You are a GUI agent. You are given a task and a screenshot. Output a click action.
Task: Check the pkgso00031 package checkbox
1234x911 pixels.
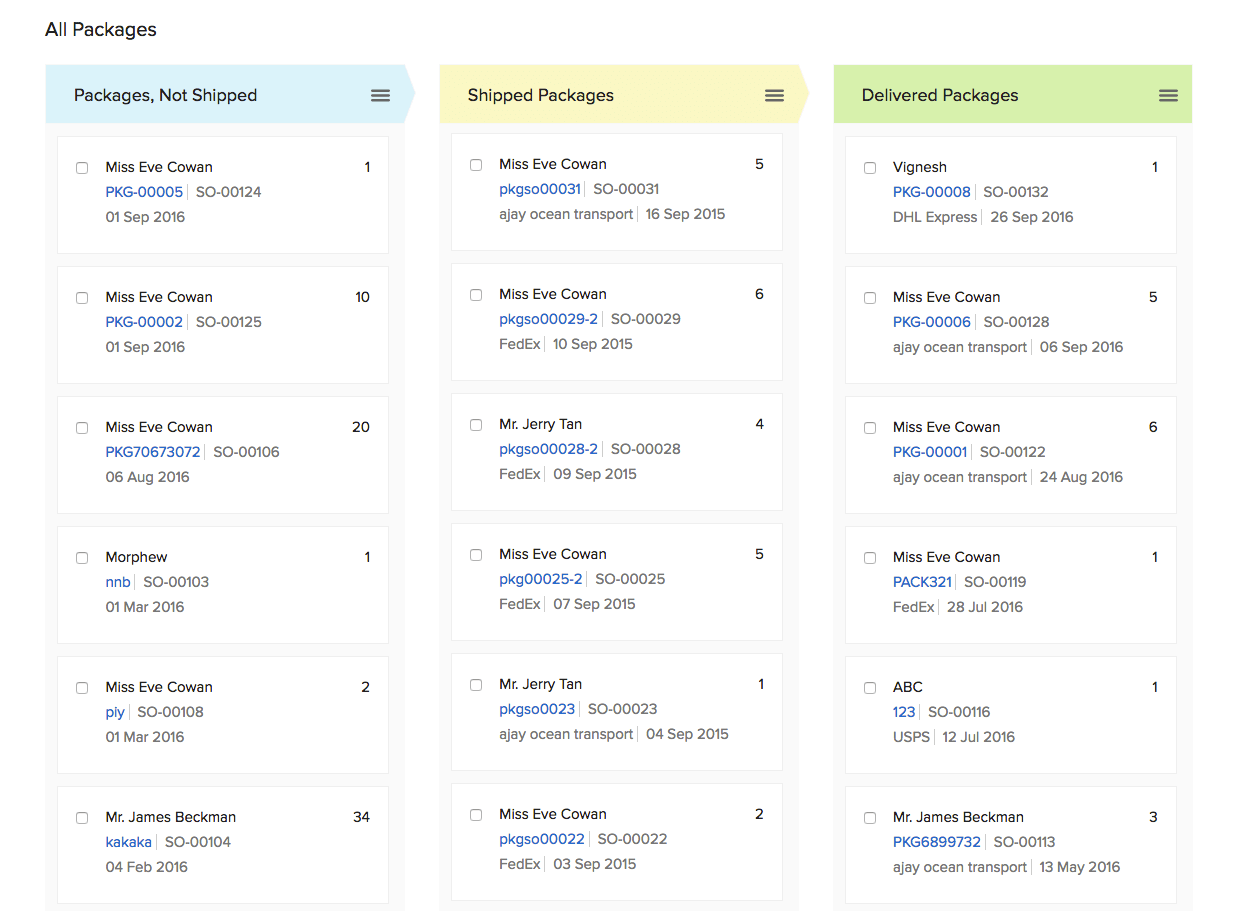(x=476, y=164)
